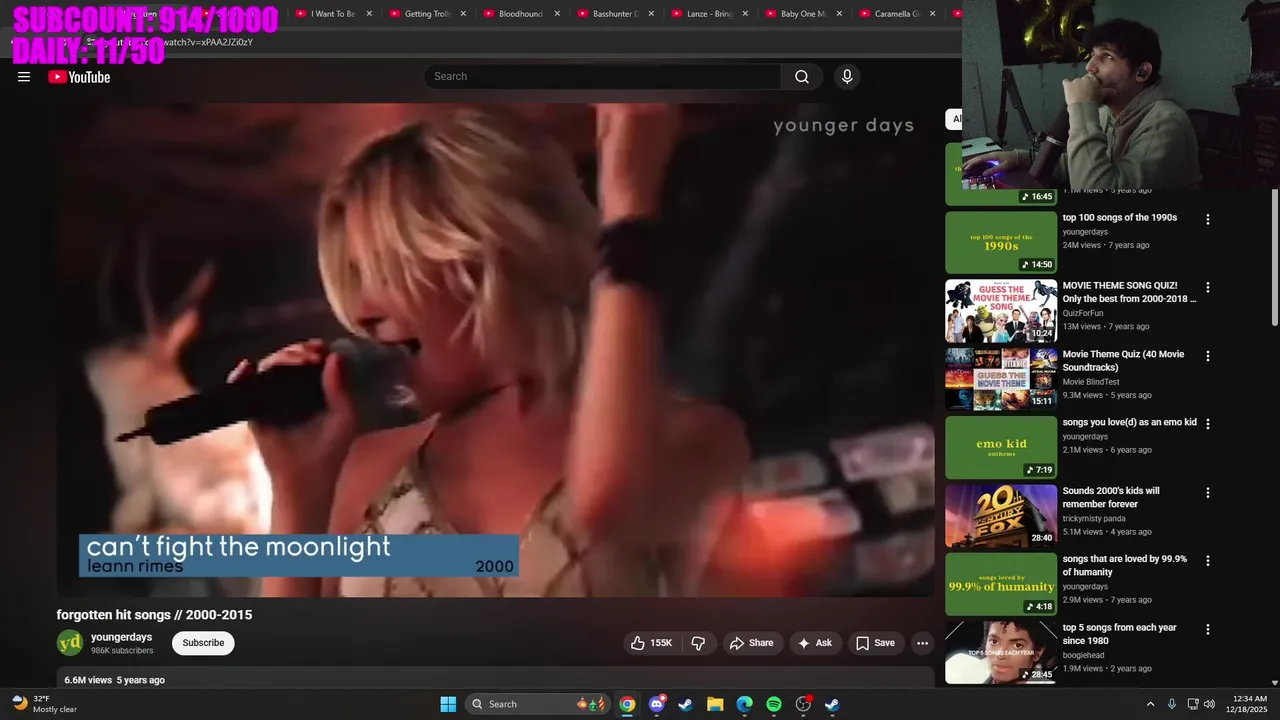Open 'Movie Theme Quiz (40 Movie Soundtracks)' thumbnail

(1001, 379)
